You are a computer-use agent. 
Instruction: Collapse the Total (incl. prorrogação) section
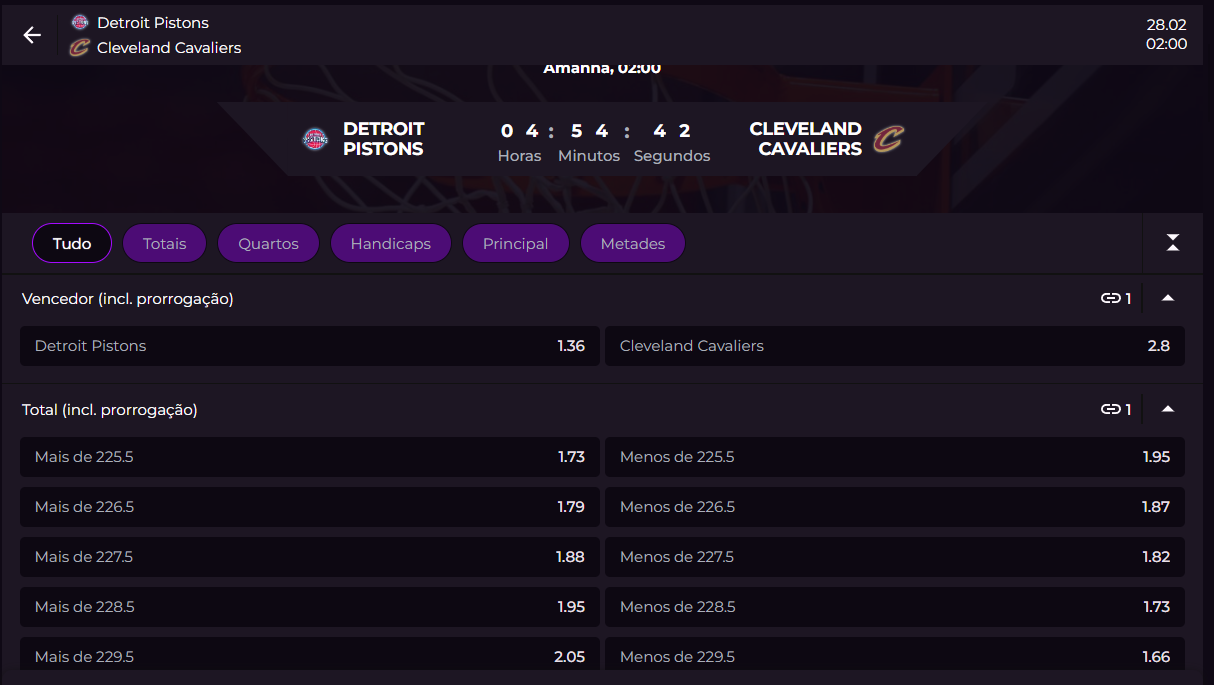(x=1167, y=409)
